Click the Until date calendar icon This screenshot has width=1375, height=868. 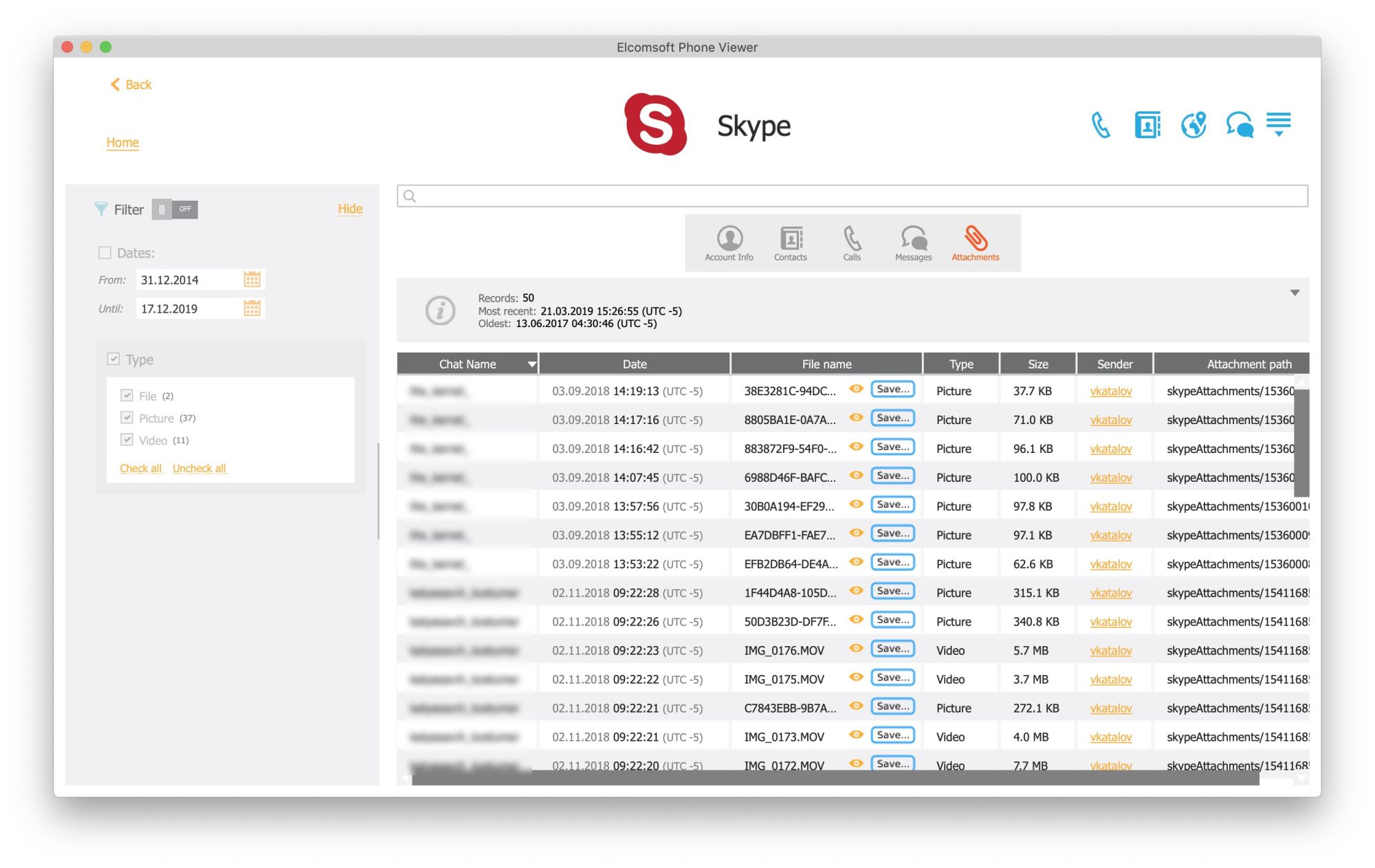(x=252, y=309)
